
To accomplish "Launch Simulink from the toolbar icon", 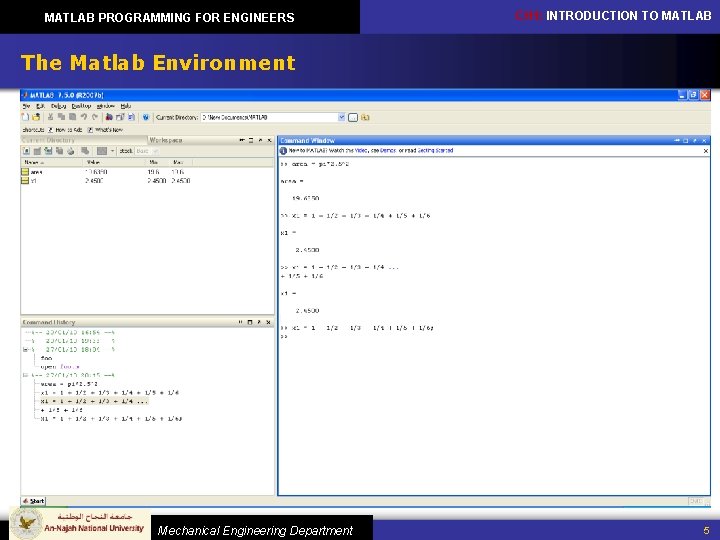I will (x=109, y=118).
